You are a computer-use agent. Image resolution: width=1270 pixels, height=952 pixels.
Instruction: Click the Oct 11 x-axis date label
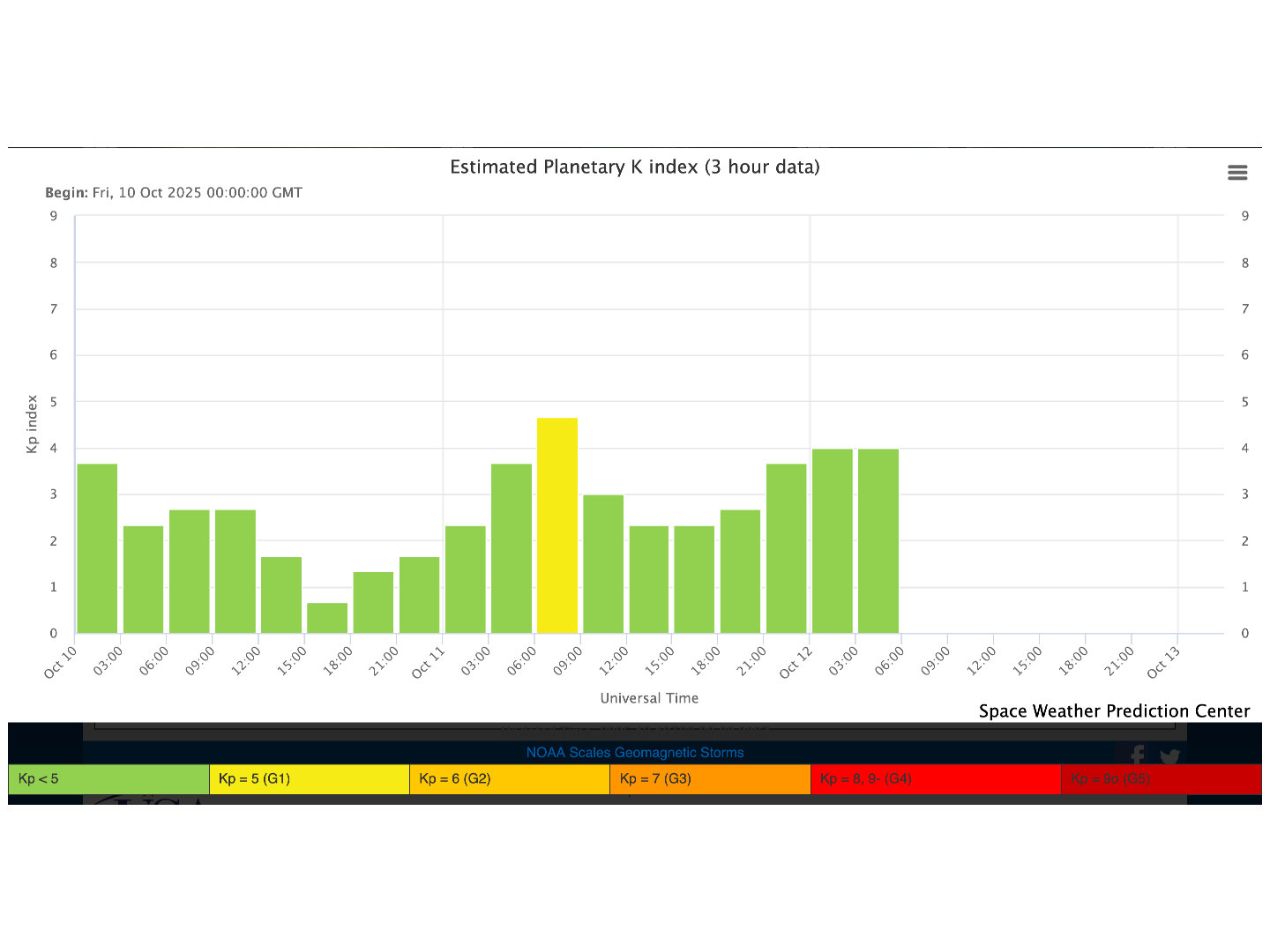click(429, 663)
